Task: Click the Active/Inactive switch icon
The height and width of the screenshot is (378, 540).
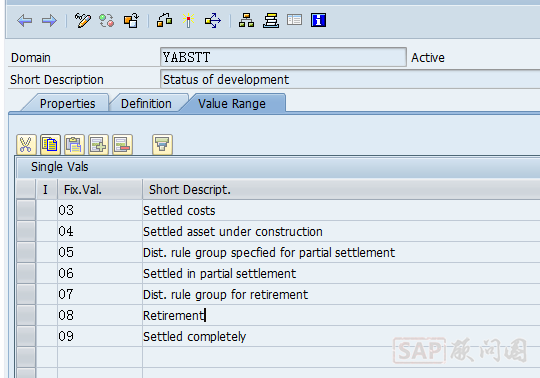Action: point(106,21)
